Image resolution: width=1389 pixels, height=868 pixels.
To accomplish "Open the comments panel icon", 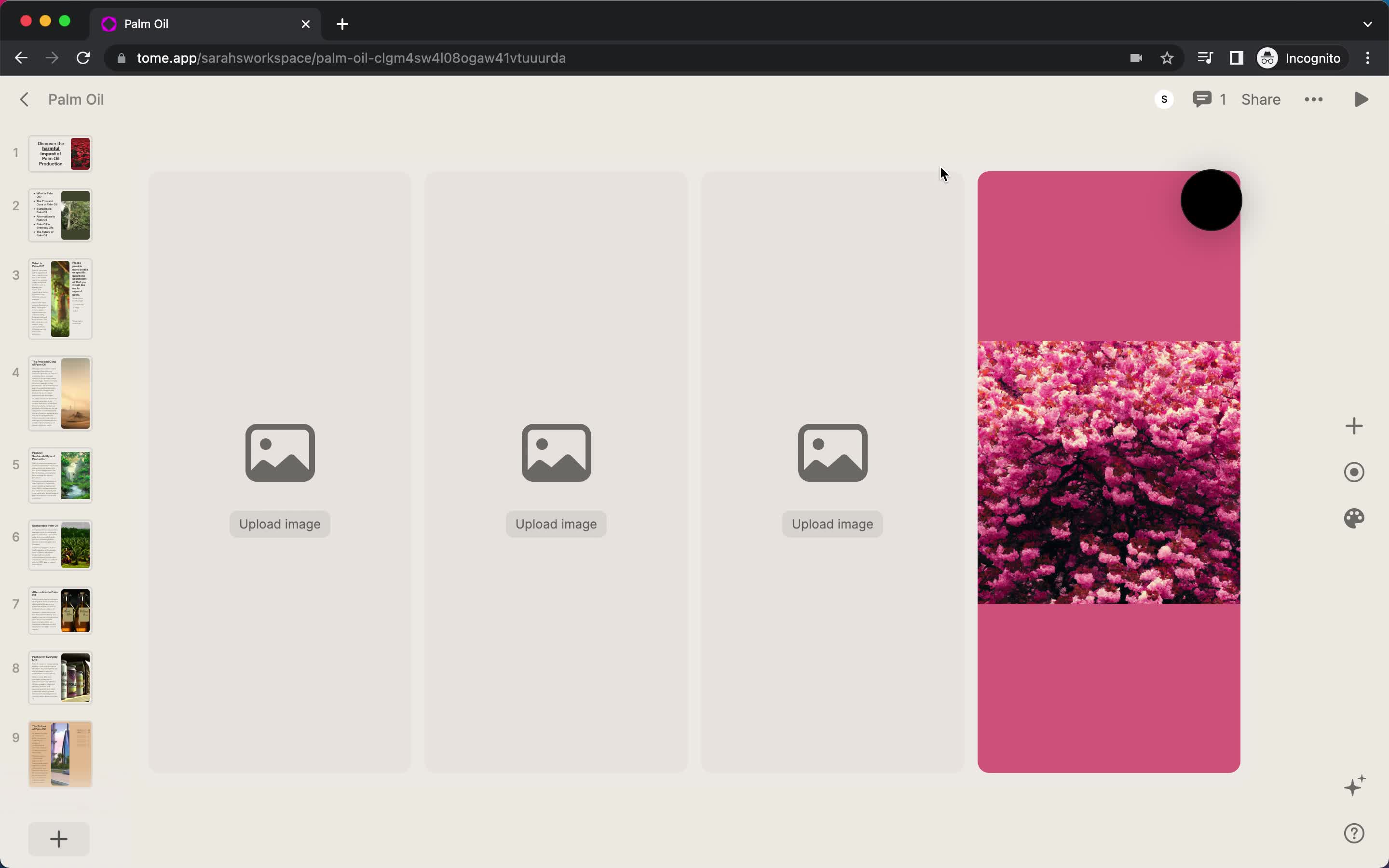I will point(1202,99).
